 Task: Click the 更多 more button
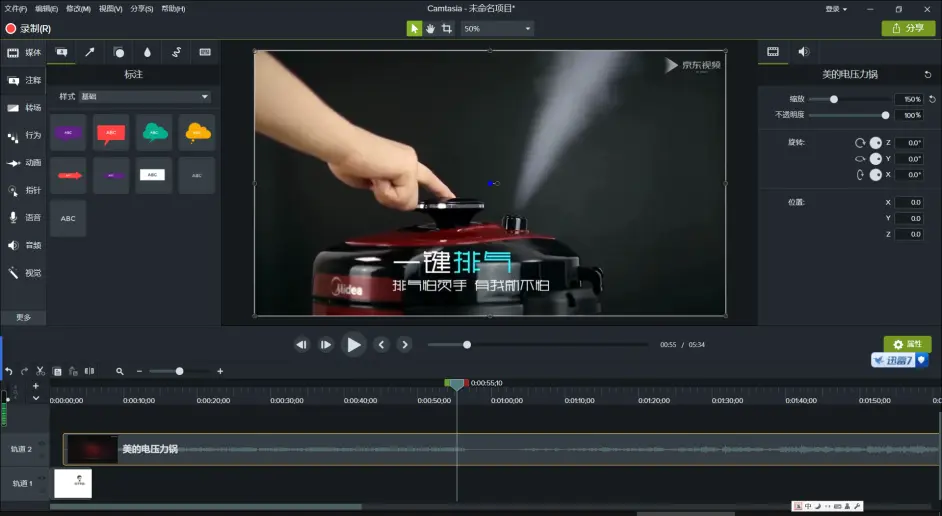(x=23, y=317)
